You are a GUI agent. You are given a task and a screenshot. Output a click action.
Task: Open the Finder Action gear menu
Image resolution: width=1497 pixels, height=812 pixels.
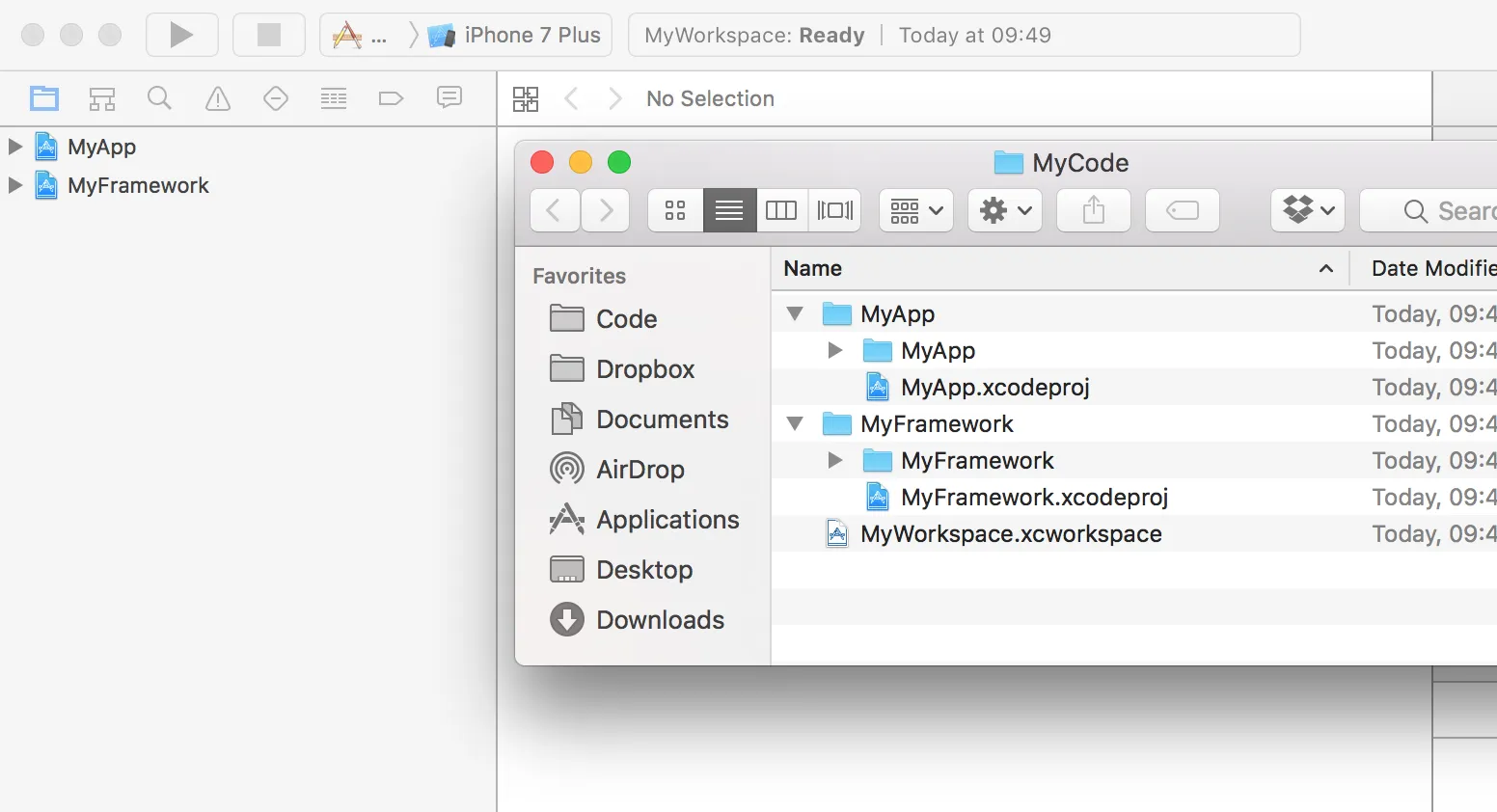click(1005, 210)
